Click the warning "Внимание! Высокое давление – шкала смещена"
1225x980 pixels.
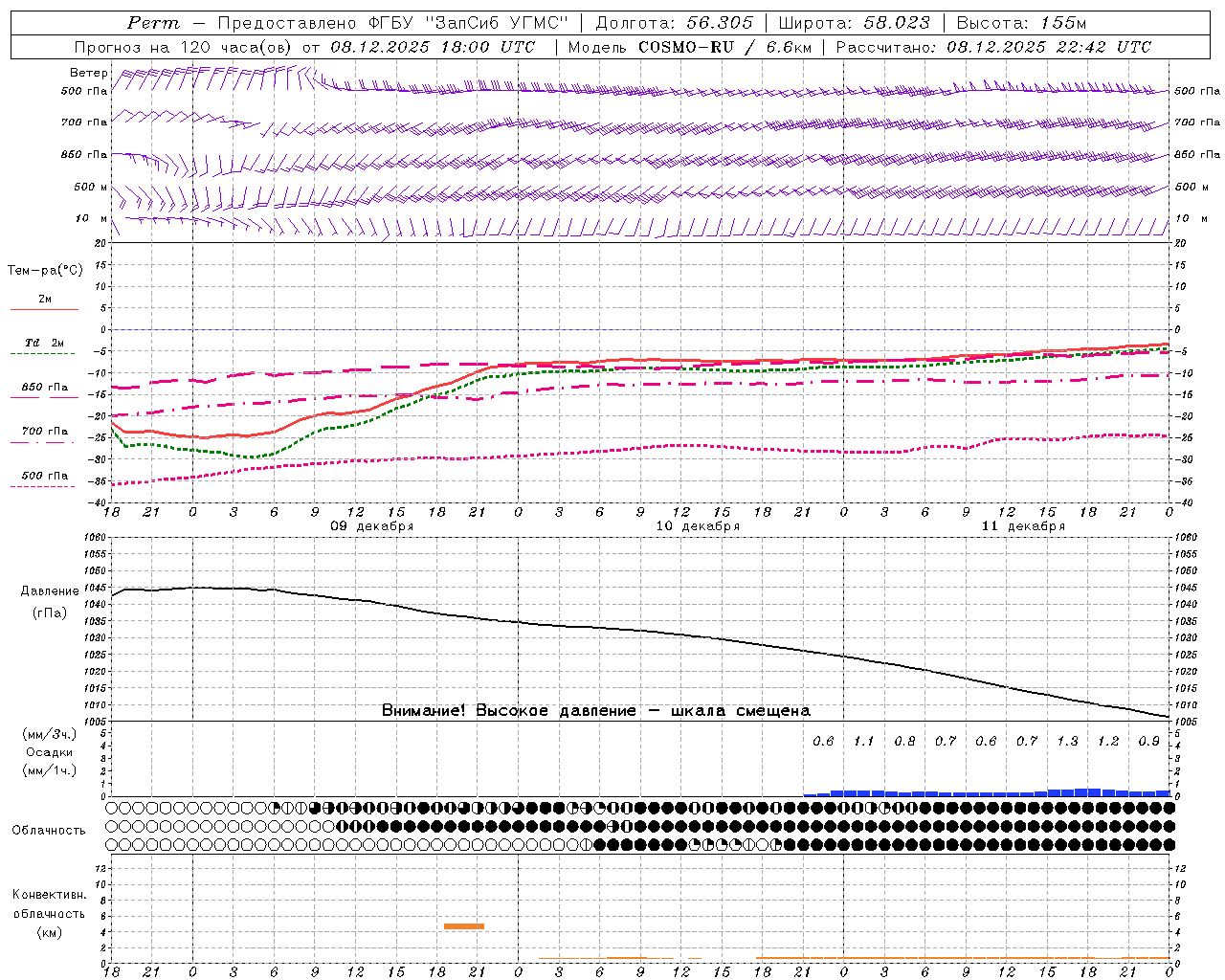(x=596, y=710)
